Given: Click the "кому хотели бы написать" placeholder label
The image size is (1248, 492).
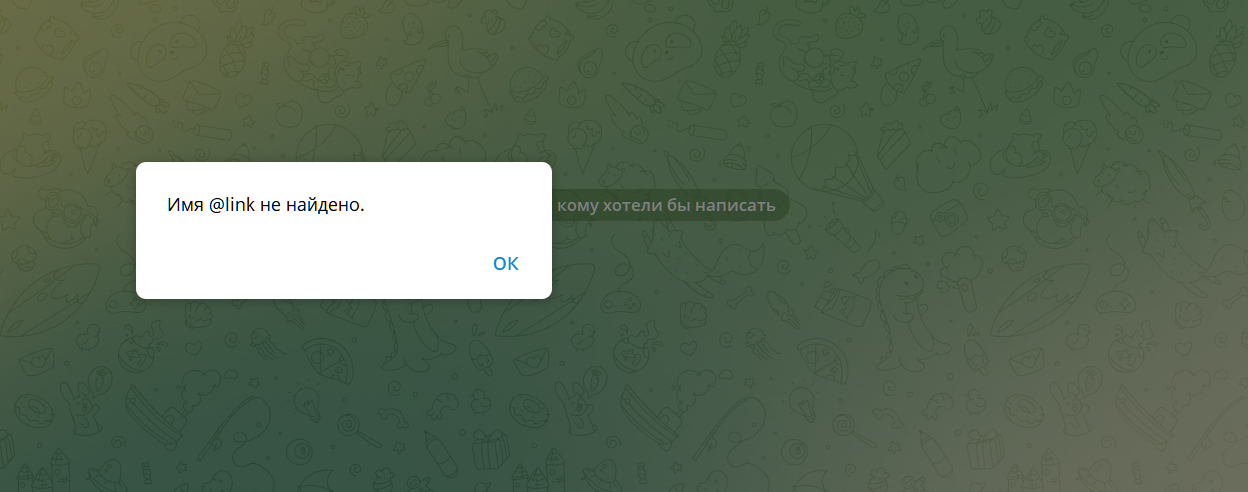Looking at the screenshot, I should point(666,206).
